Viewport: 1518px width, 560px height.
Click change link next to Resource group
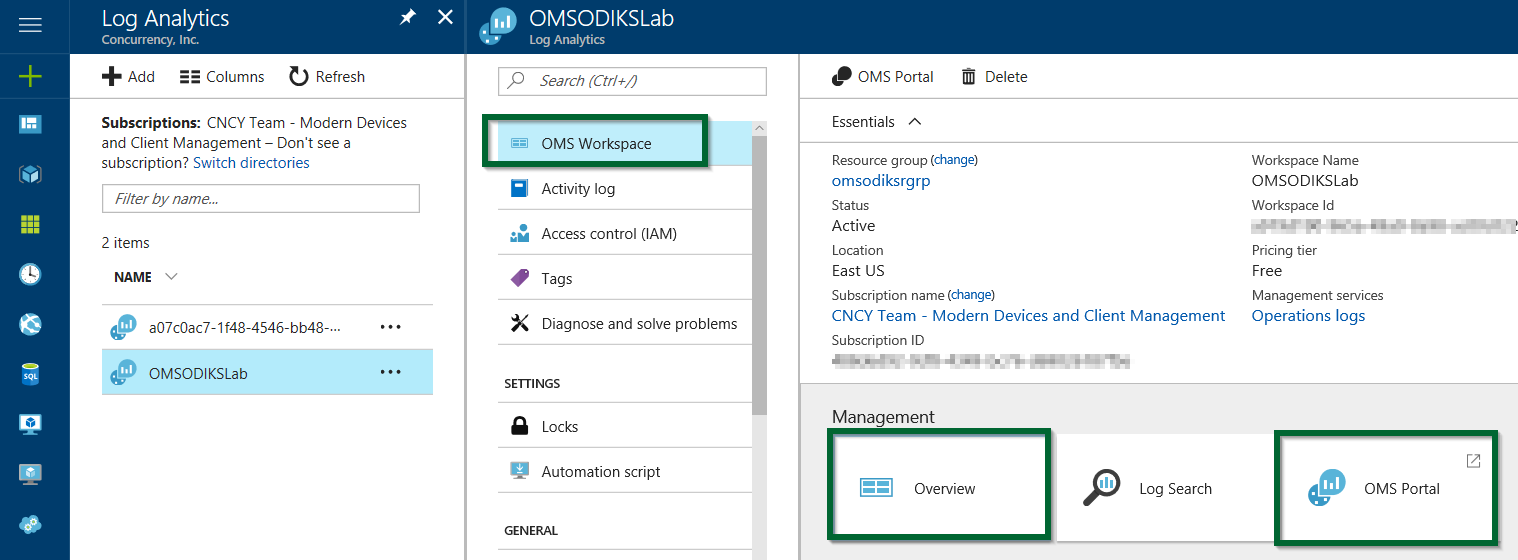(x=954, y=160)
